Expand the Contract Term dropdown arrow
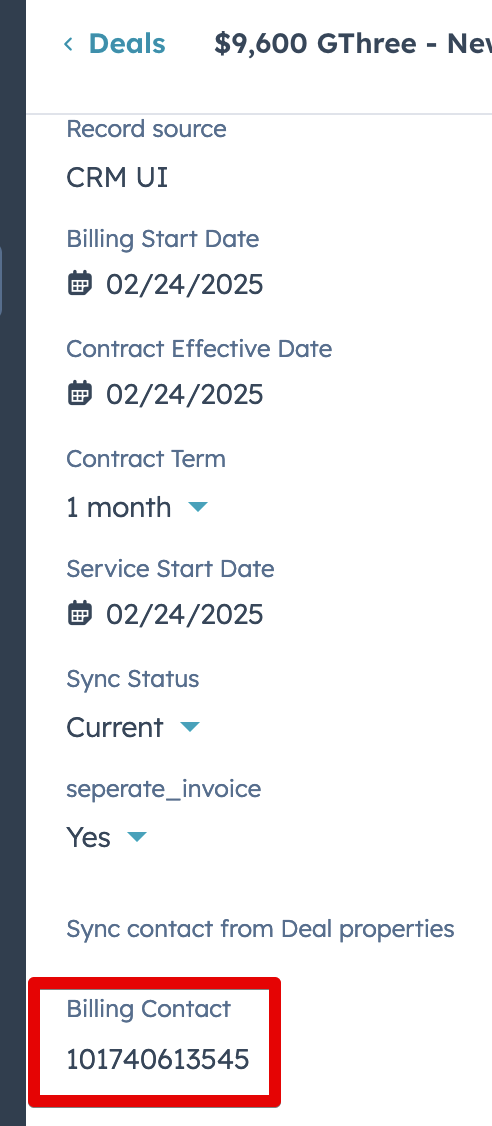The image size is (492, 1126). (198, 507)
